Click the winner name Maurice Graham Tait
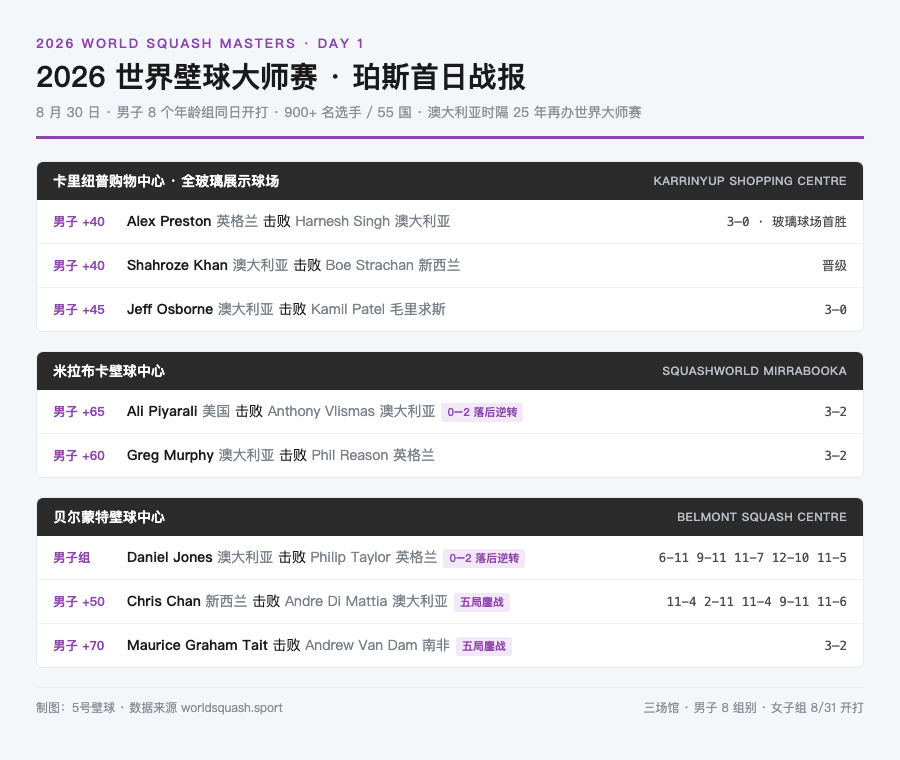Screen dimensions: 900x760 pyautogui.click(x=197, y=645)
